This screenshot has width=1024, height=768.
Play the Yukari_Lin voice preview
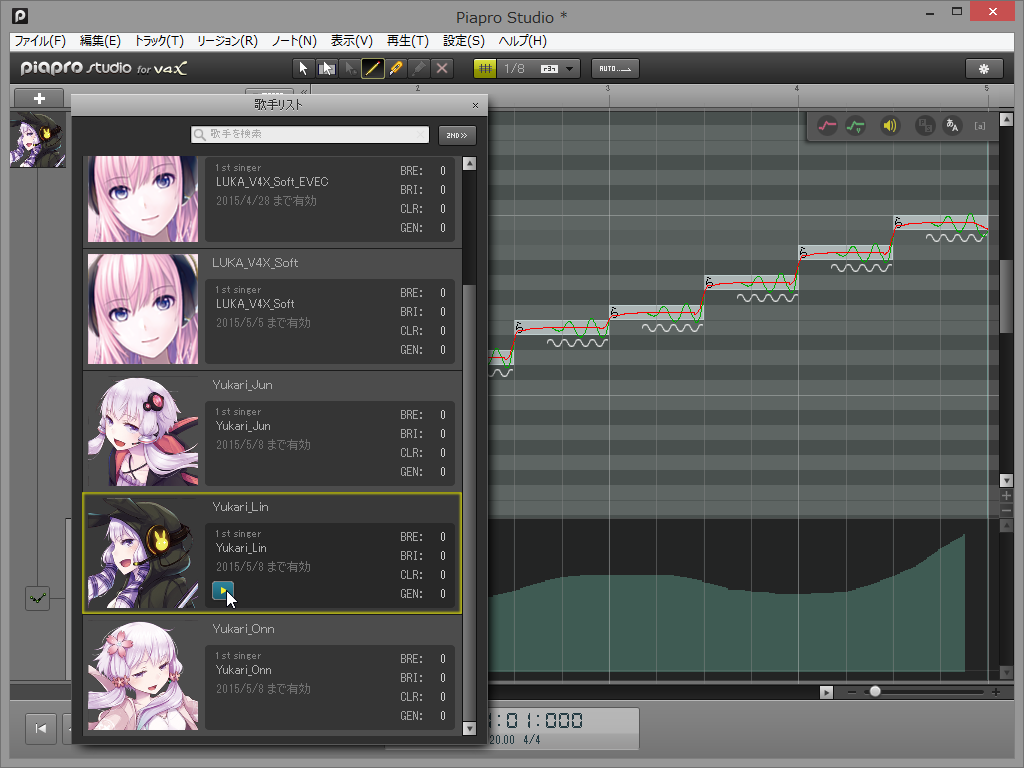tap(223, 590)
